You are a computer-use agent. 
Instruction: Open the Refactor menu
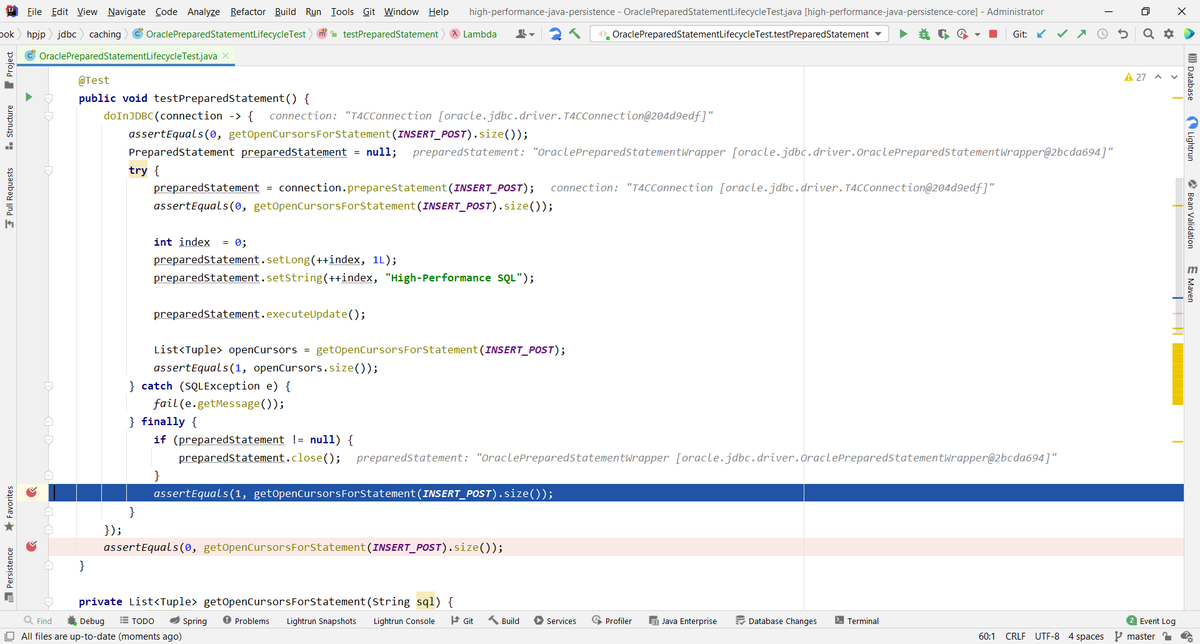248,11
